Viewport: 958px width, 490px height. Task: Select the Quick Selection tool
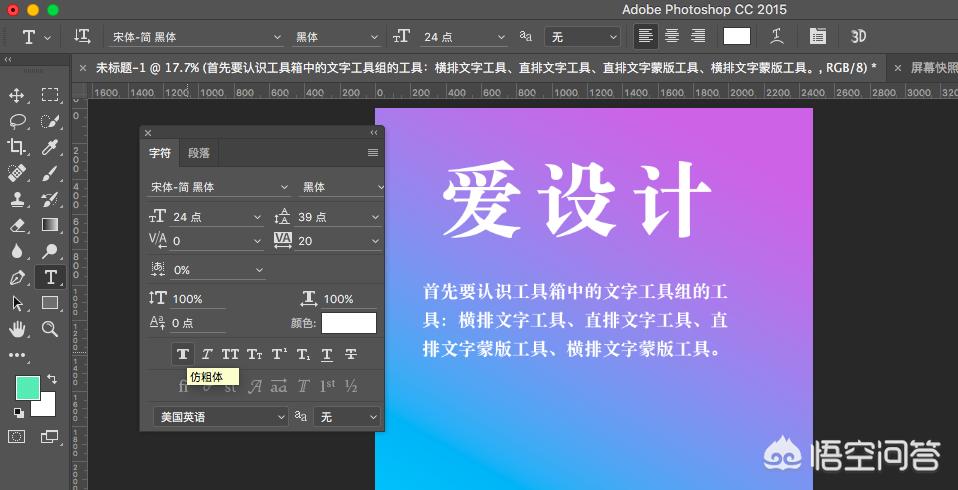click(x=49, y=121)
